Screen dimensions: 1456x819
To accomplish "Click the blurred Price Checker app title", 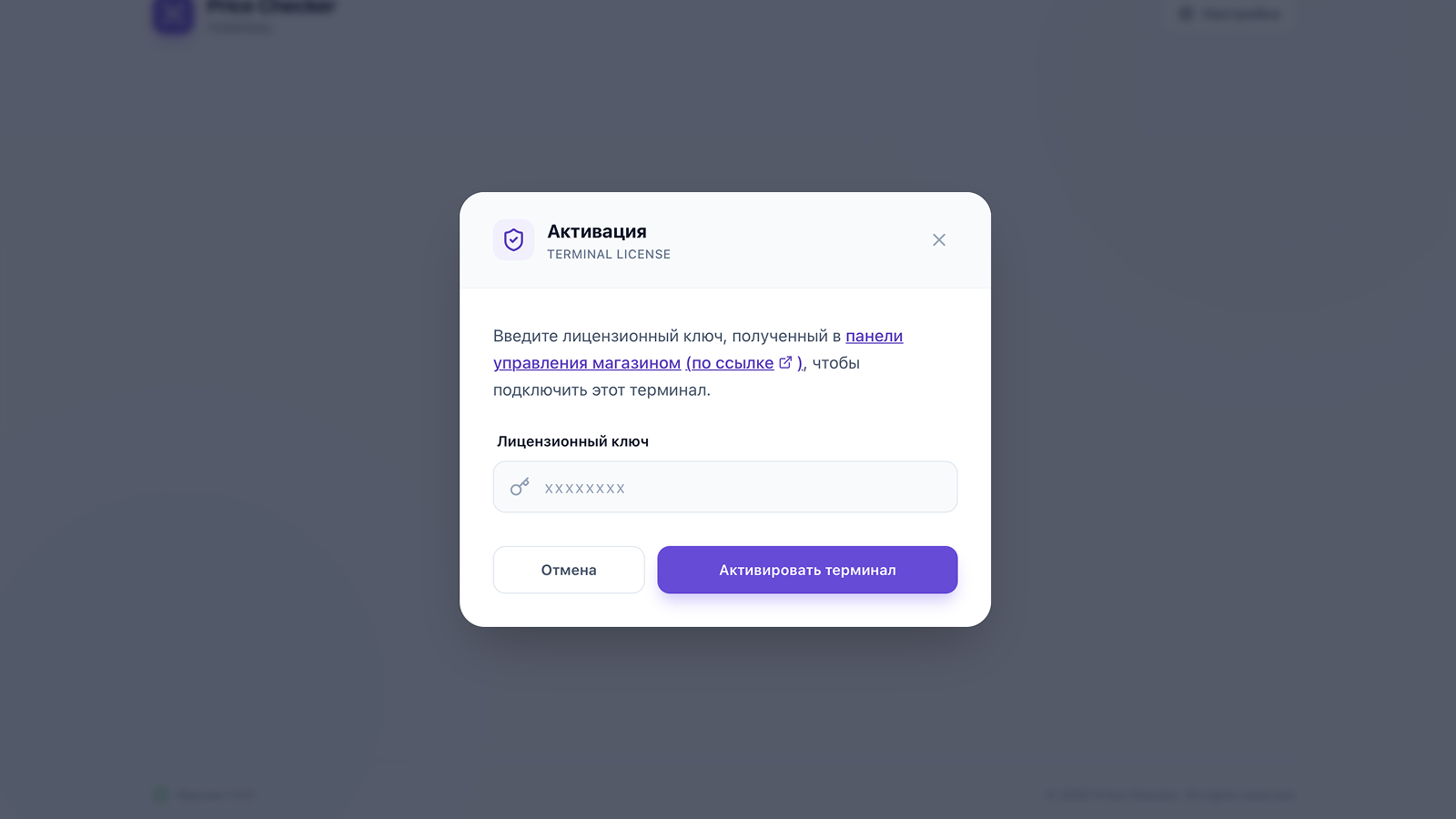I will click(x=271, y=7).
